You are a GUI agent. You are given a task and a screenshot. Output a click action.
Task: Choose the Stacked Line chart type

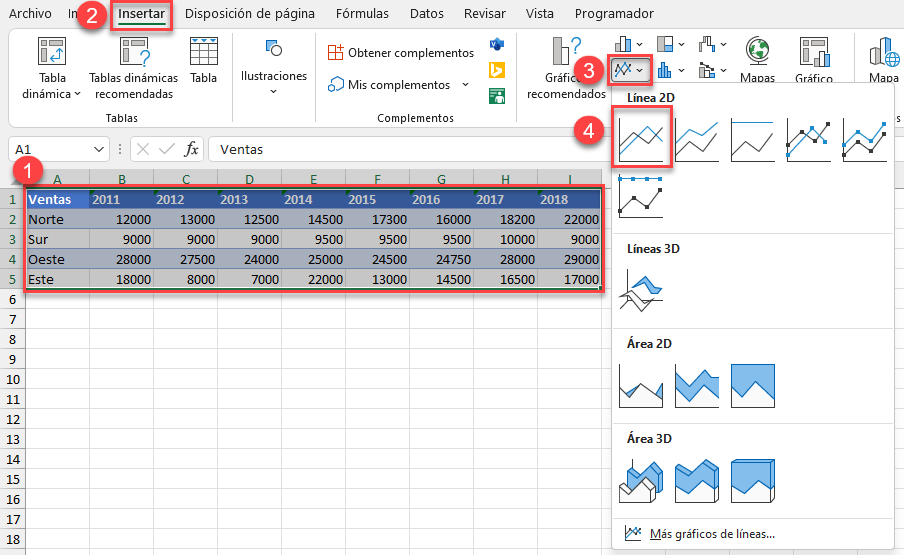(696, 140)
